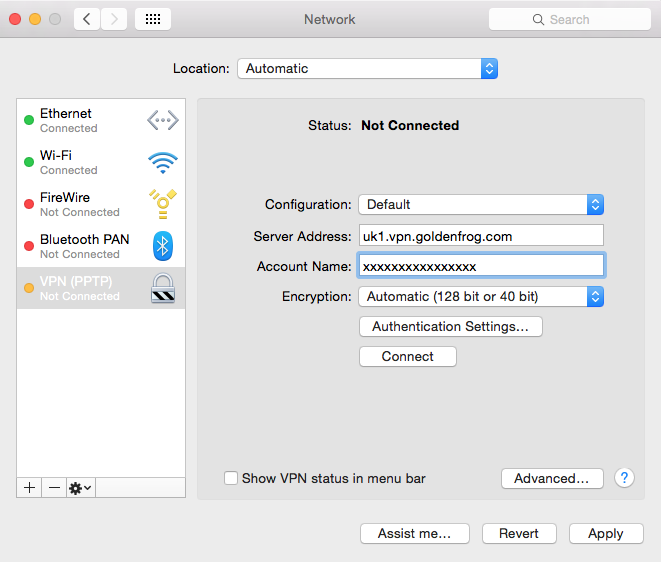Select Ethernet in the service list
661x562 pixels.
[101, 120]
